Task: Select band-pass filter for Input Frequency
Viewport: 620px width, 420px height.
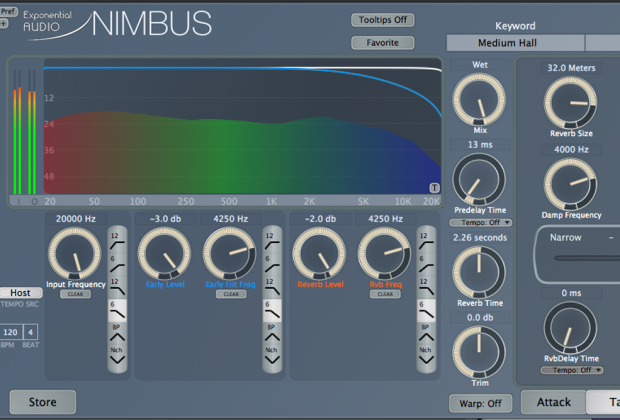Action: 117,333
